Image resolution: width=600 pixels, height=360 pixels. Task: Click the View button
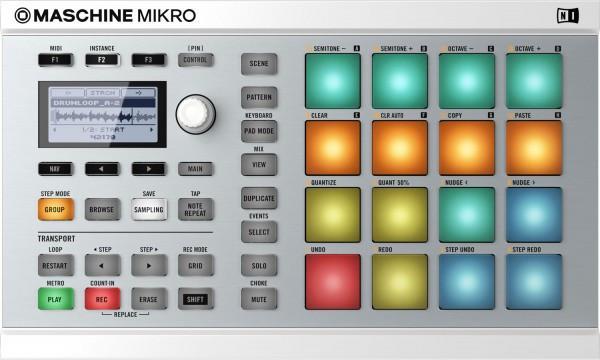[259, 165]
